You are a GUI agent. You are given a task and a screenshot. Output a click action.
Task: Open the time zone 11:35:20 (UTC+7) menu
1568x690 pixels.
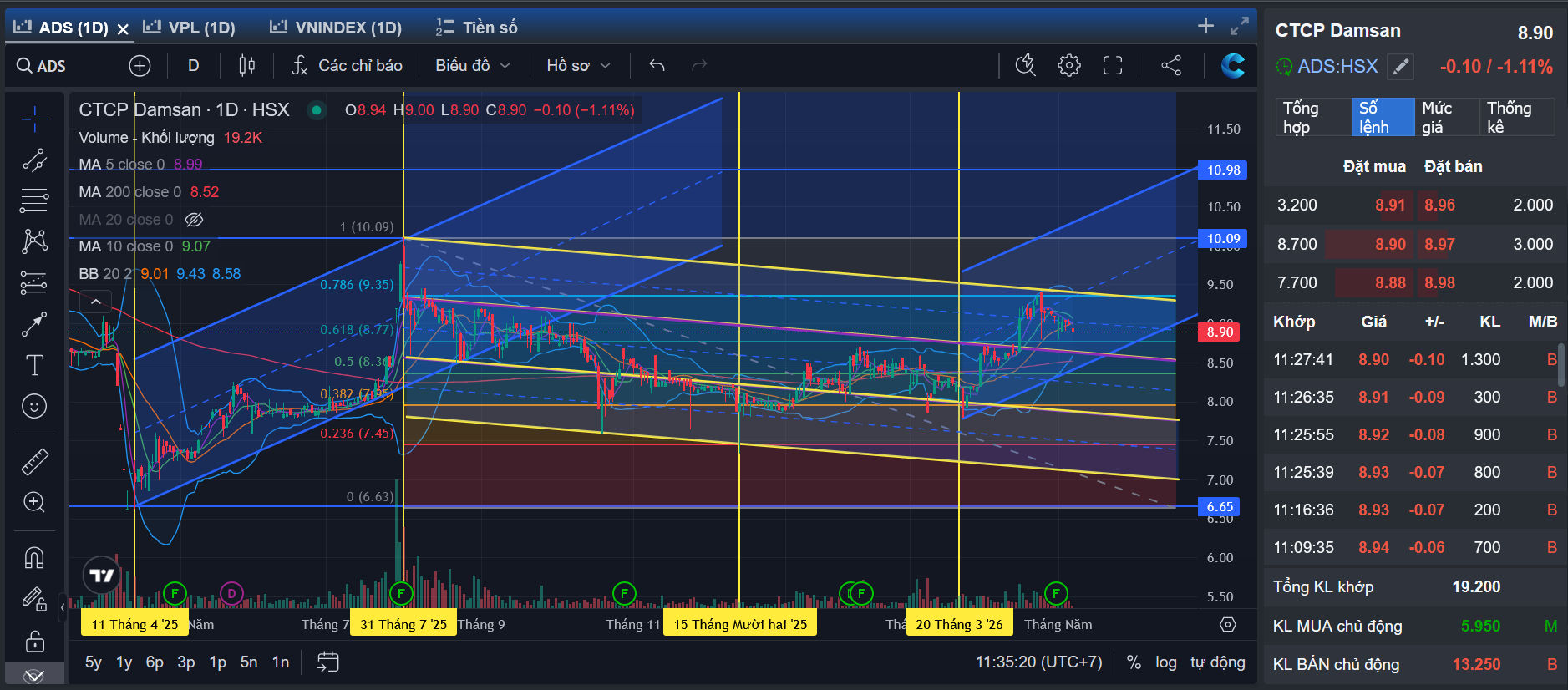coord(1039,662)
